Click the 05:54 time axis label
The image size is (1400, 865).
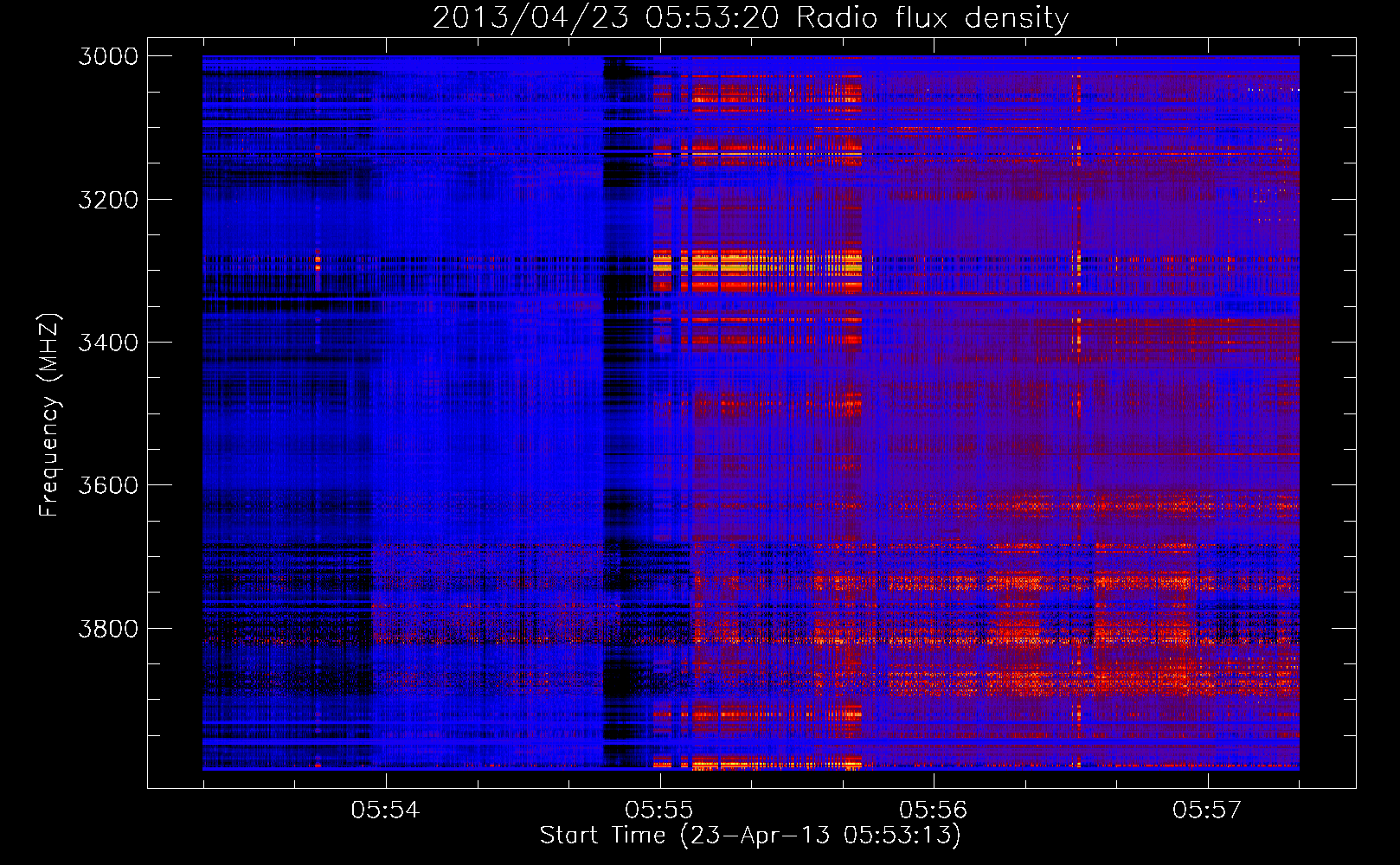pyautogui.click(x=385, y=810)
